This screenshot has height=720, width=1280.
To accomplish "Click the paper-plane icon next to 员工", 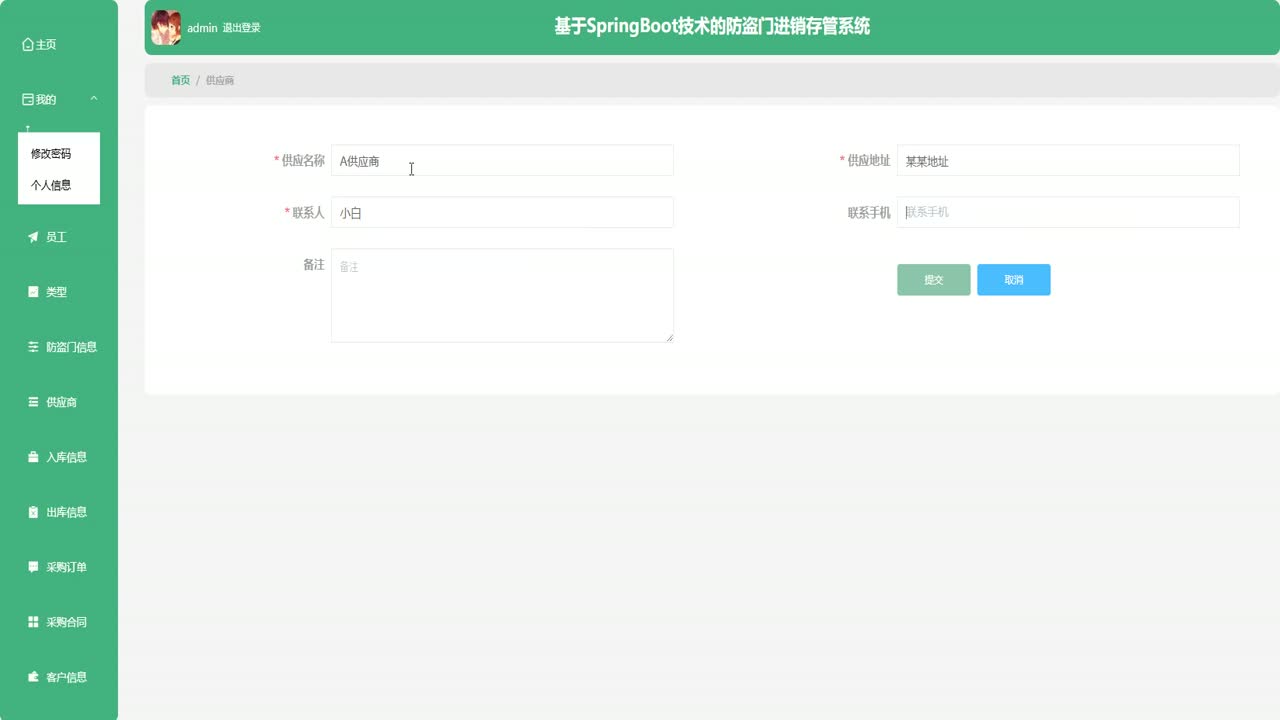I will (x=33, y=237).
